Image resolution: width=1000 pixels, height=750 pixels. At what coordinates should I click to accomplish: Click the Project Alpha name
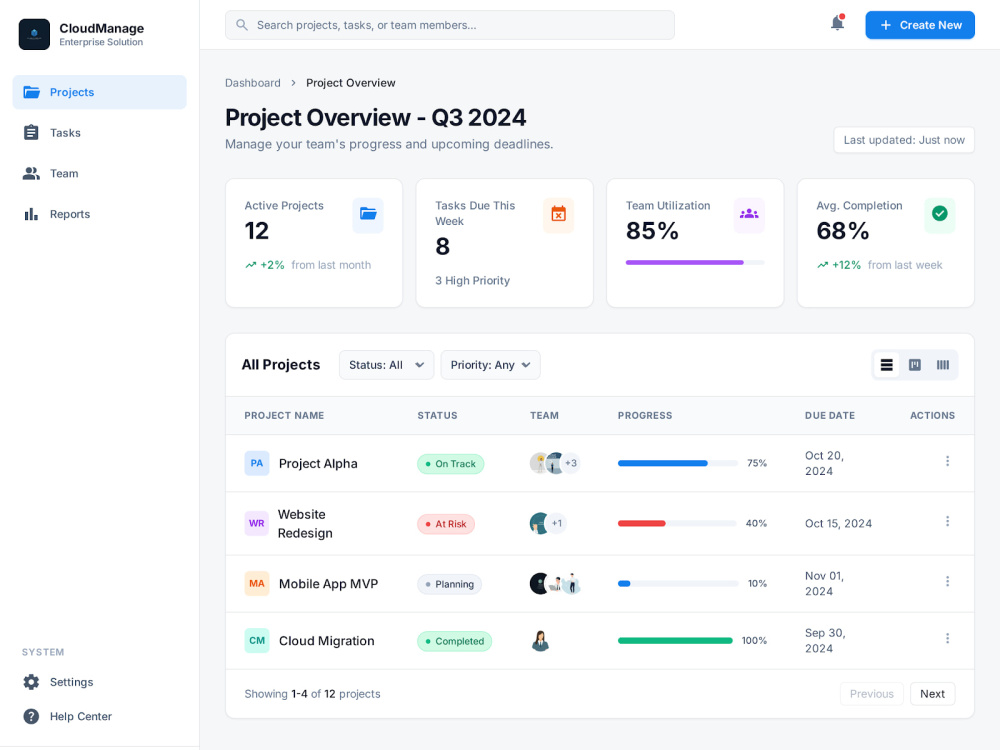point(318,464)
